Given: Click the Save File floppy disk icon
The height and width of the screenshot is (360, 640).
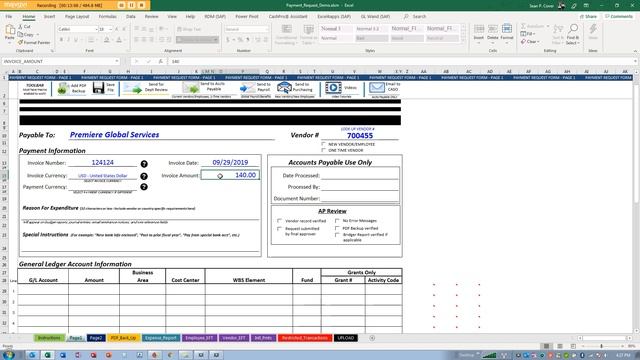Looking at the screenshot, I should point(98,88).
